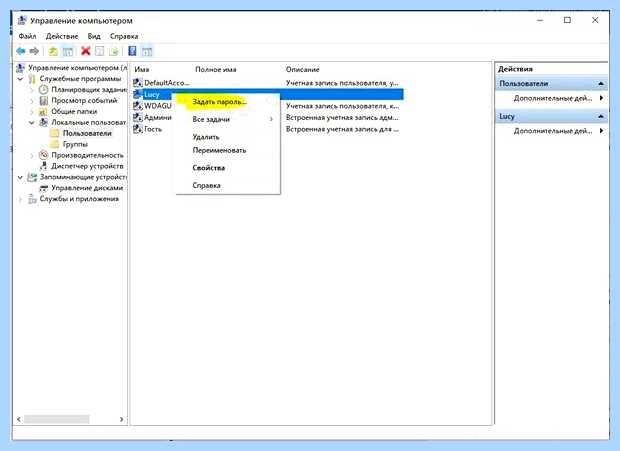Click the Админи user account icon
The height and width of the screenshot is (451, 620).
(138, 117)
